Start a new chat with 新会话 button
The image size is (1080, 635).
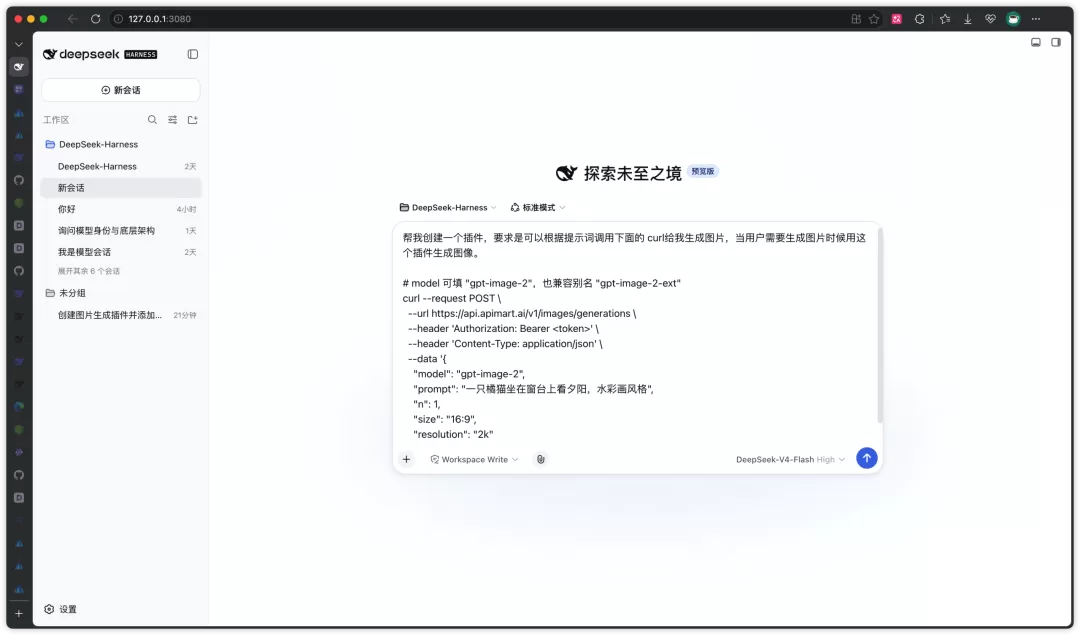coord(121,90)
